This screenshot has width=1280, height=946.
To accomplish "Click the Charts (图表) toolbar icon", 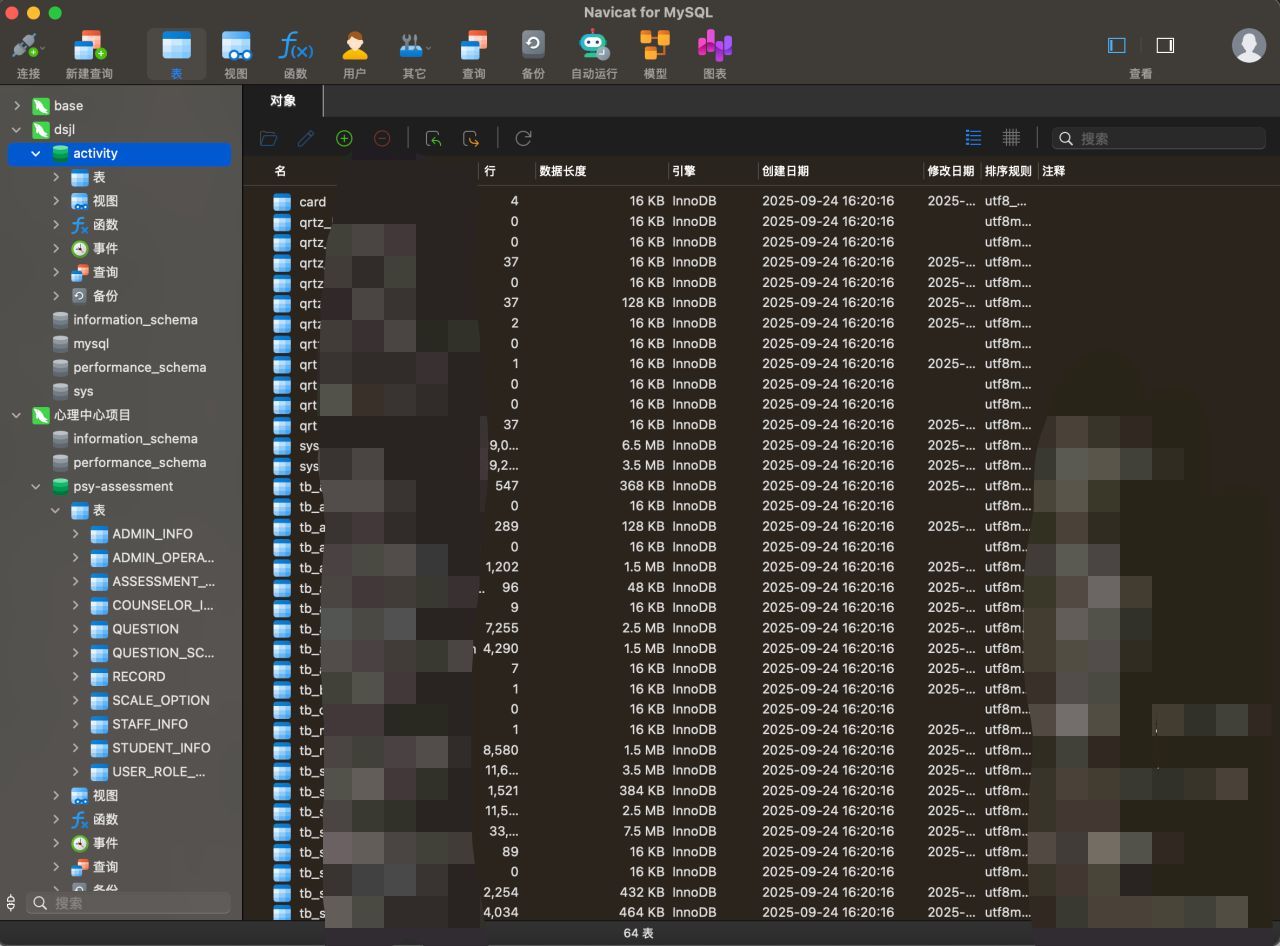I will 714,47.
